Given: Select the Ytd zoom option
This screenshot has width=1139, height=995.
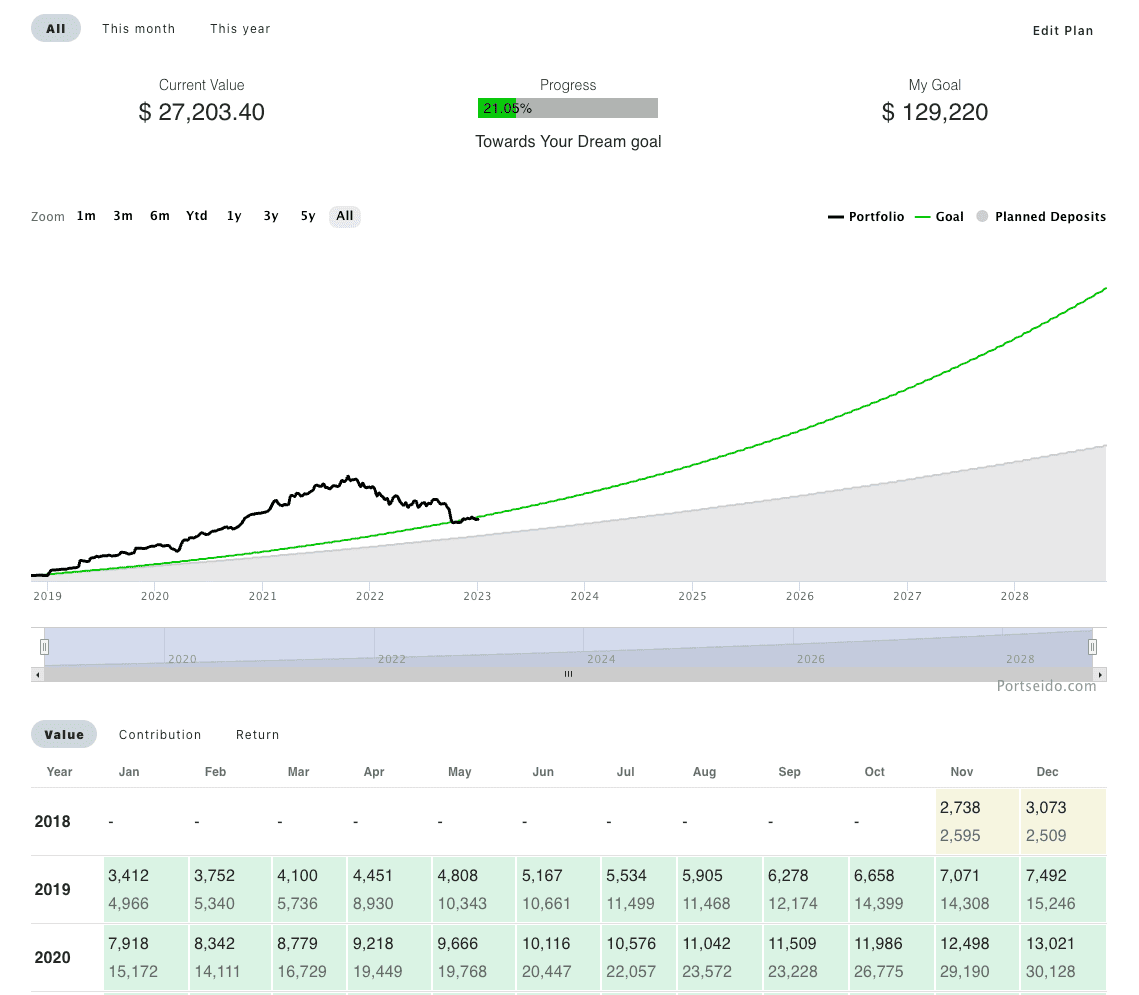Looking at the screenshot, I should tap(196, 216).
